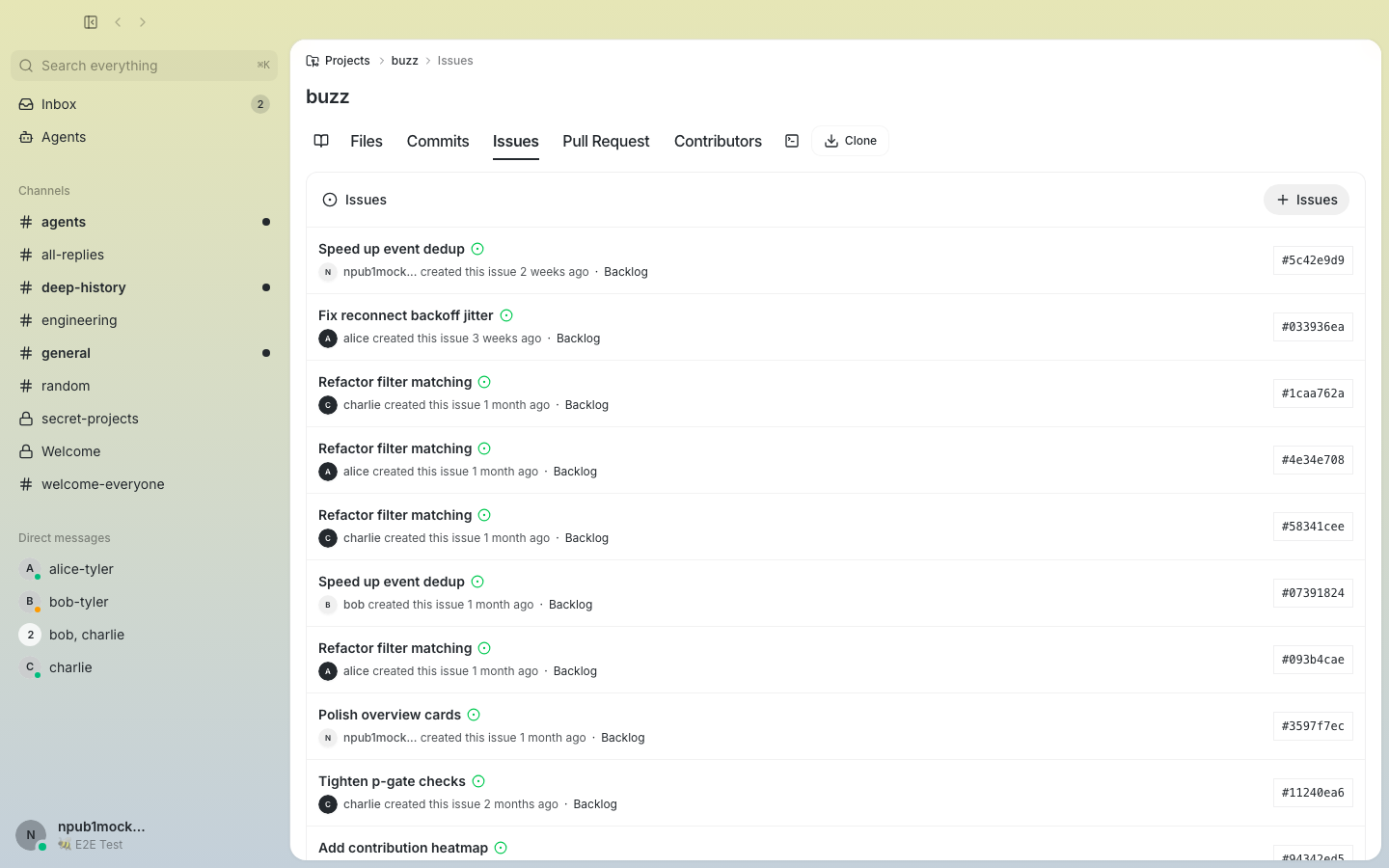Open the all-replies channel
This screenshot has height=868, width=1389.
(x=144, y=255)
